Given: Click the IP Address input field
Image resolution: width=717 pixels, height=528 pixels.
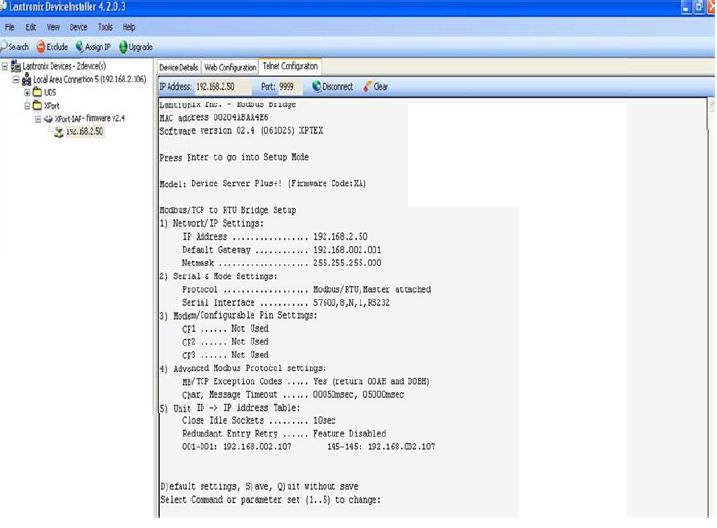Looking at the screenshot, I should click(x=223, y=86).
